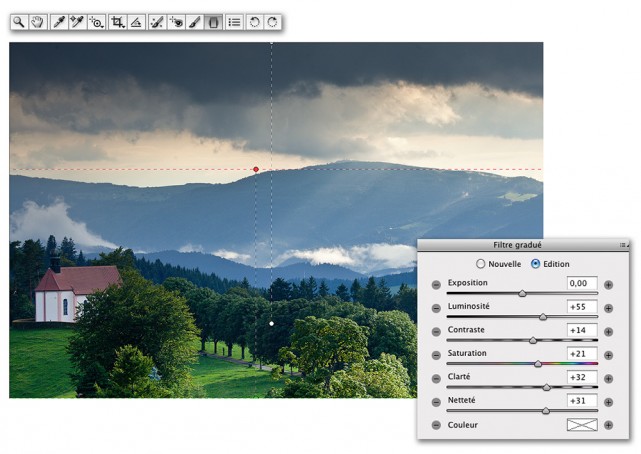The width and height of the screenshot is (641, 454).
Task: Pick the White Balance eyedropper tool
Action: point(59,22)
